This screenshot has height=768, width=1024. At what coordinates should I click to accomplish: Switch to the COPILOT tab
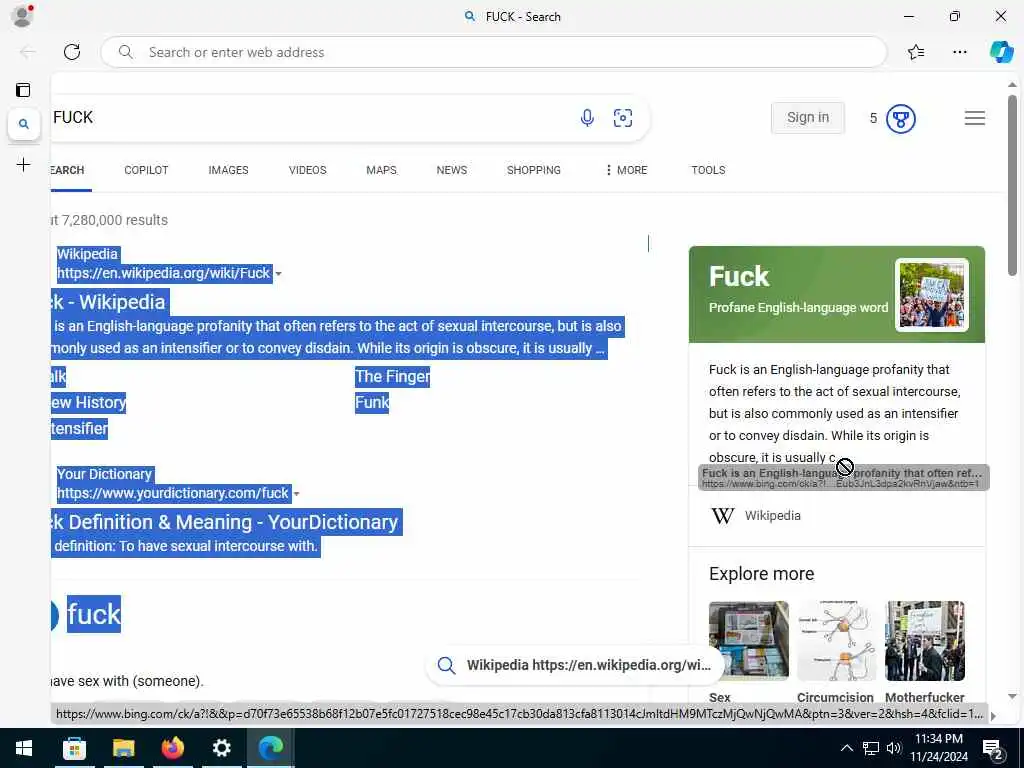tap(146, 170)
